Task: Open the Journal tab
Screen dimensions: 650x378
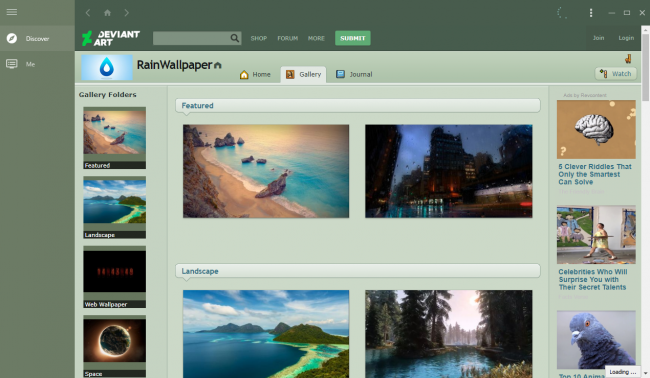Action: pos(354,75)
